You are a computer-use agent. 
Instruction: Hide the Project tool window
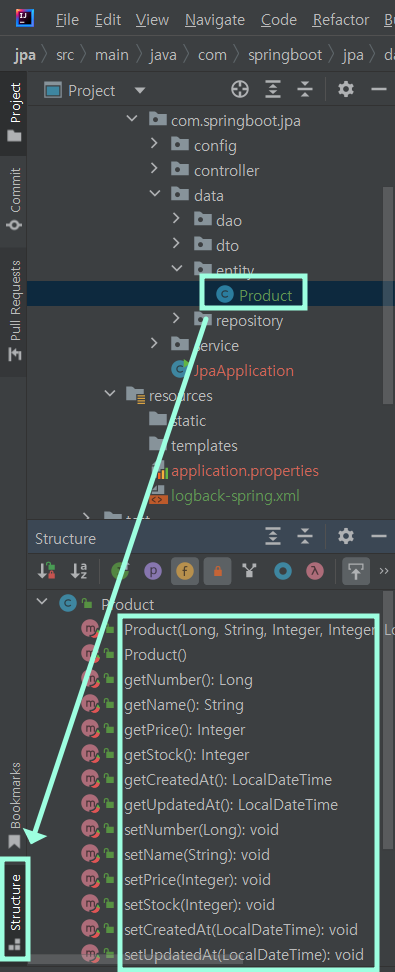[x=379, y=90]
